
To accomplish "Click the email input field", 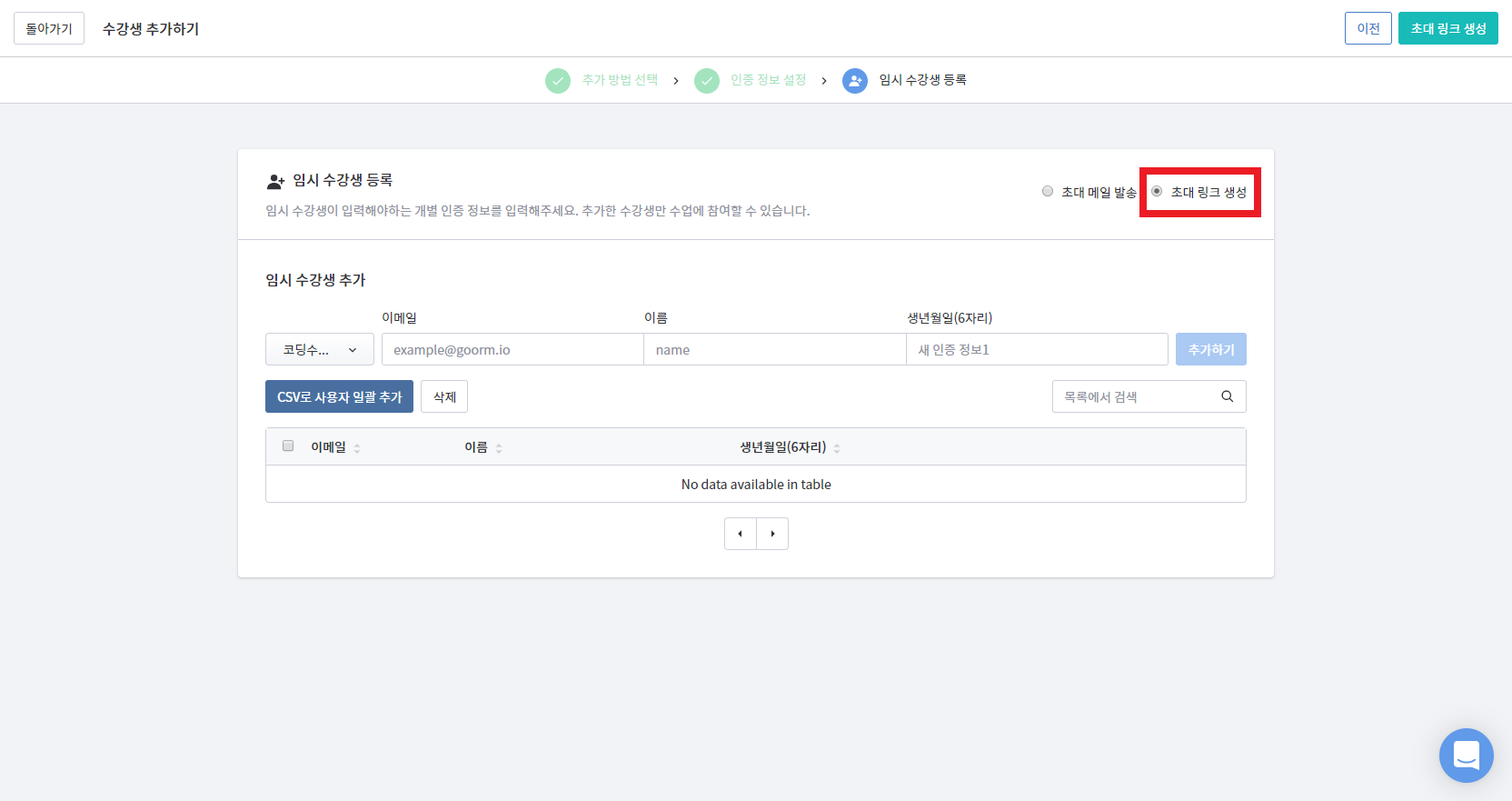I will pos(512,349).
